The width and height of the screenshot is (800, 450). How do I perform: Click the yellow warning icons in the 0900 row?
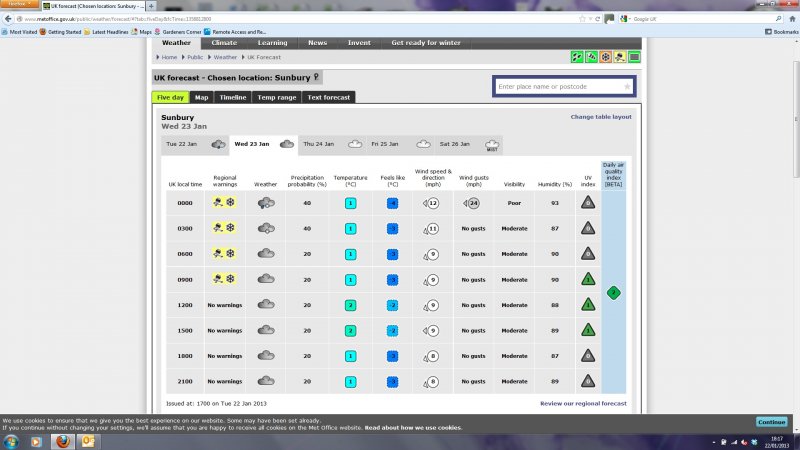[224, 279]
